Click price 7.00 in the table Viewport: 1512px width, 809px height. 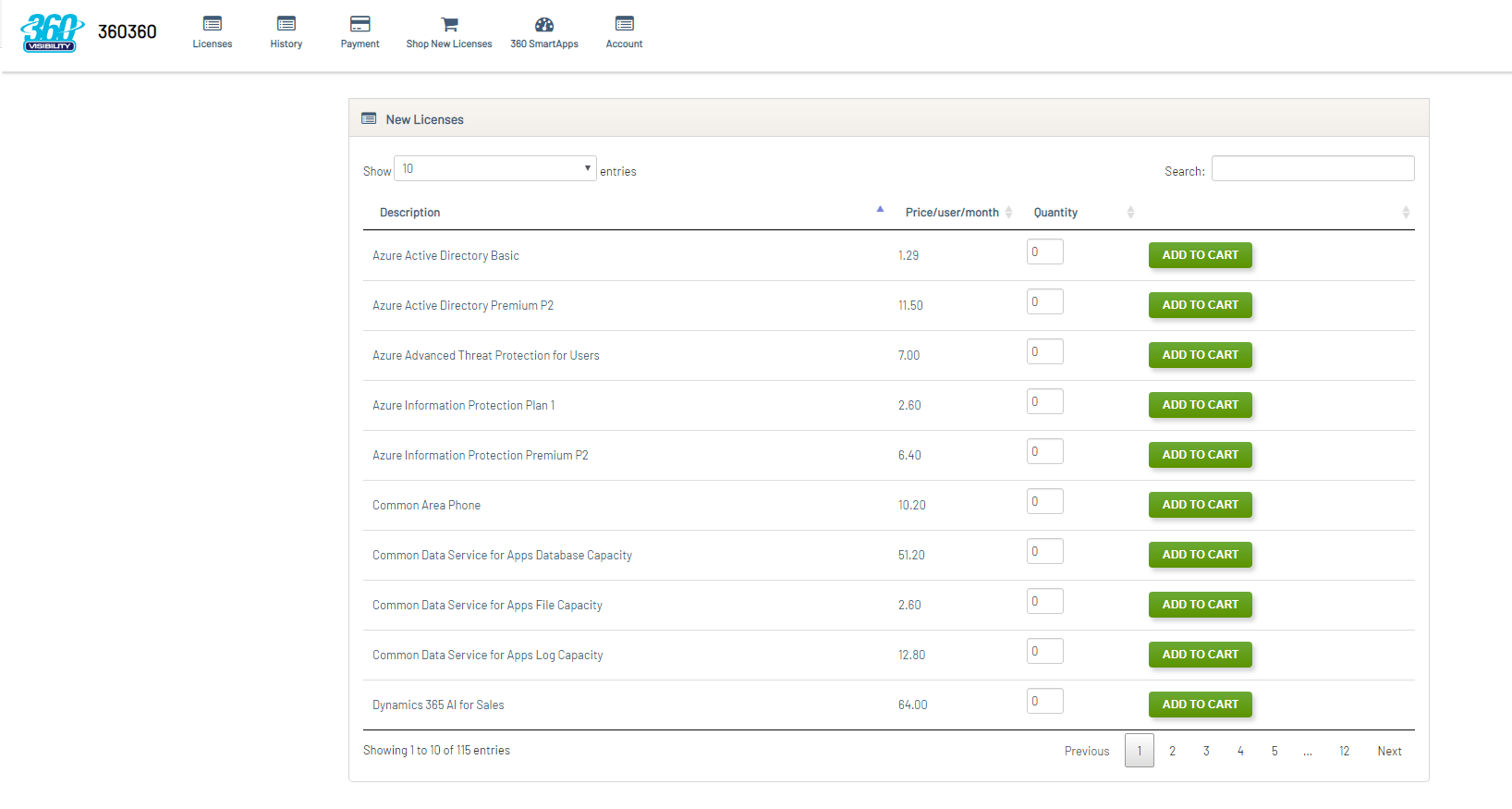[909, 356]
